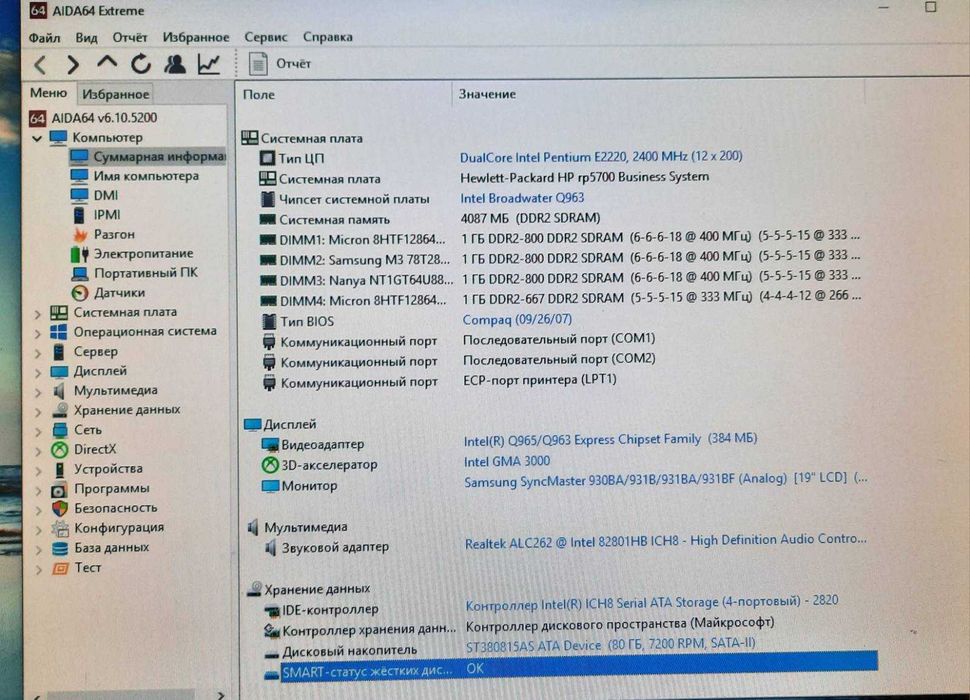Open the Файл menu
Screen dimensions: 970x700
[45, 38]
